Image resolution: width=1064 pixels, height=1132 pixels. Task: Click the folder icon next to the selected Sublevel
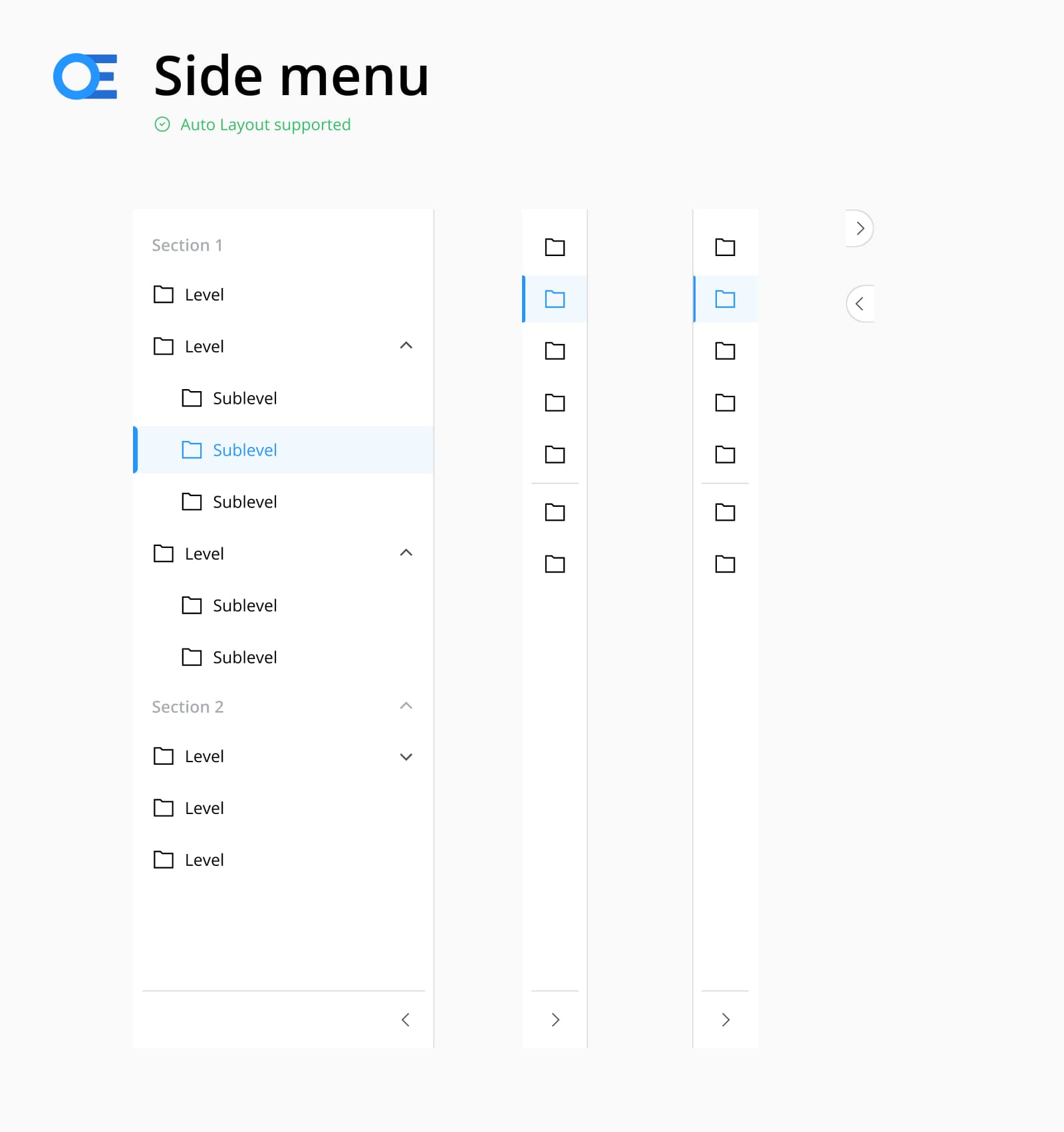point(192,450)
